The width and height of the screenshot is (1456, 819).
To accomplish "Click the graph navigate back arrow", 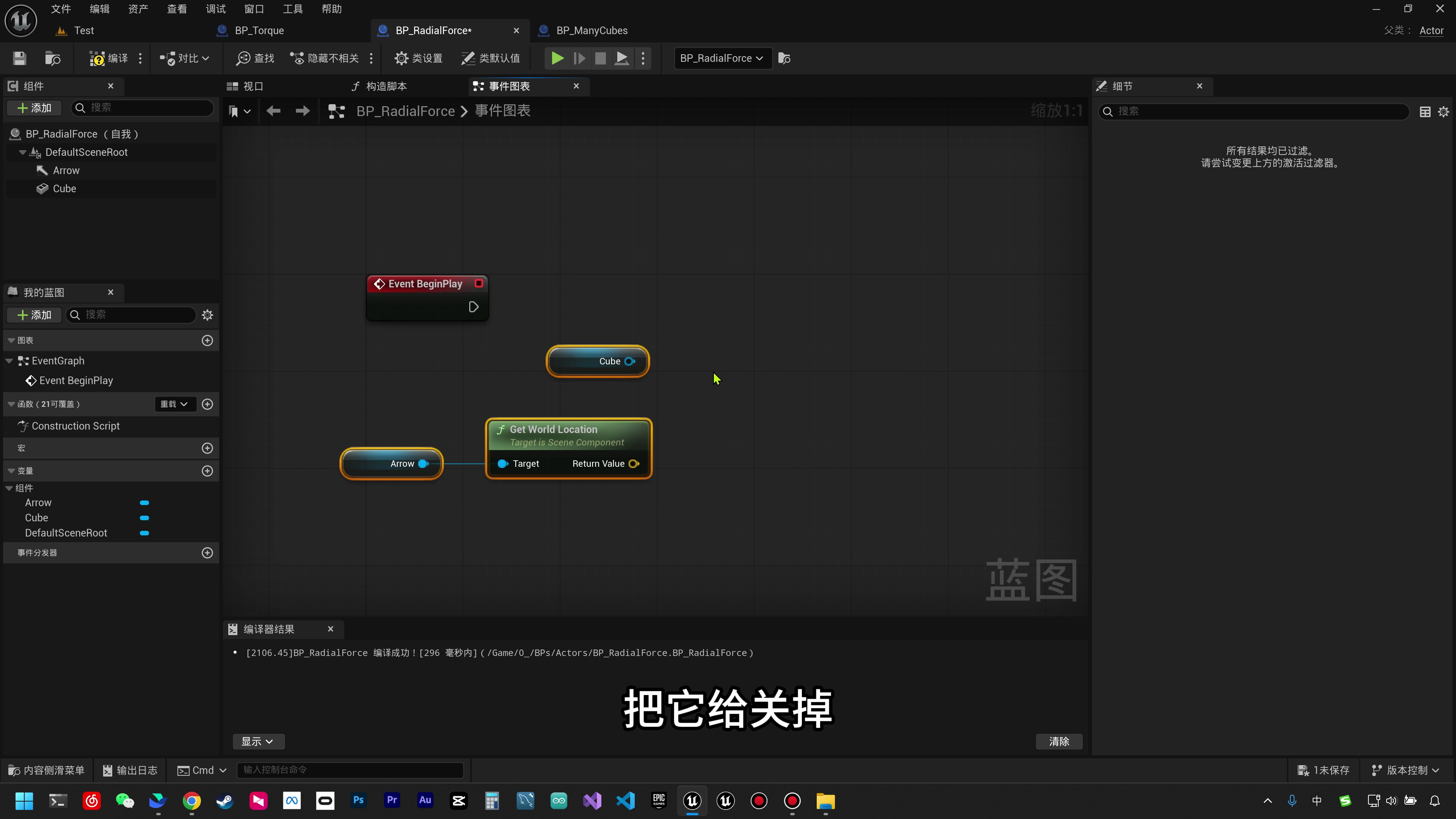I will [x=273, y=111].
